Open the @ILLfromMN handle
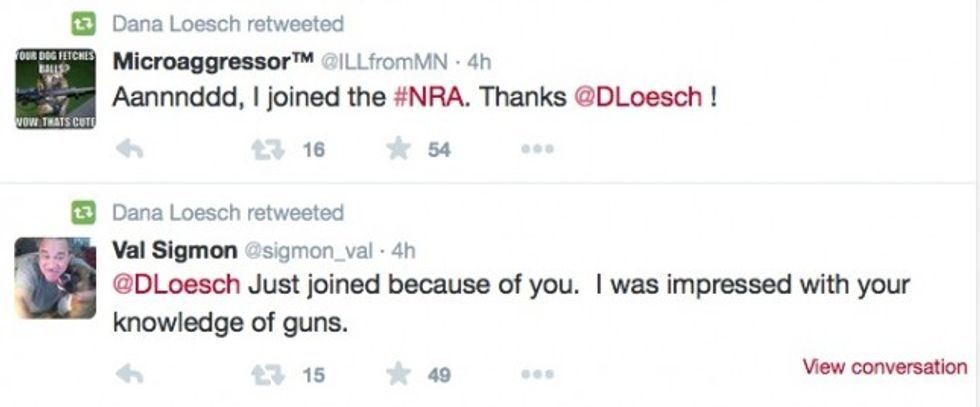The image size is (980, 407). click(391, 62)
